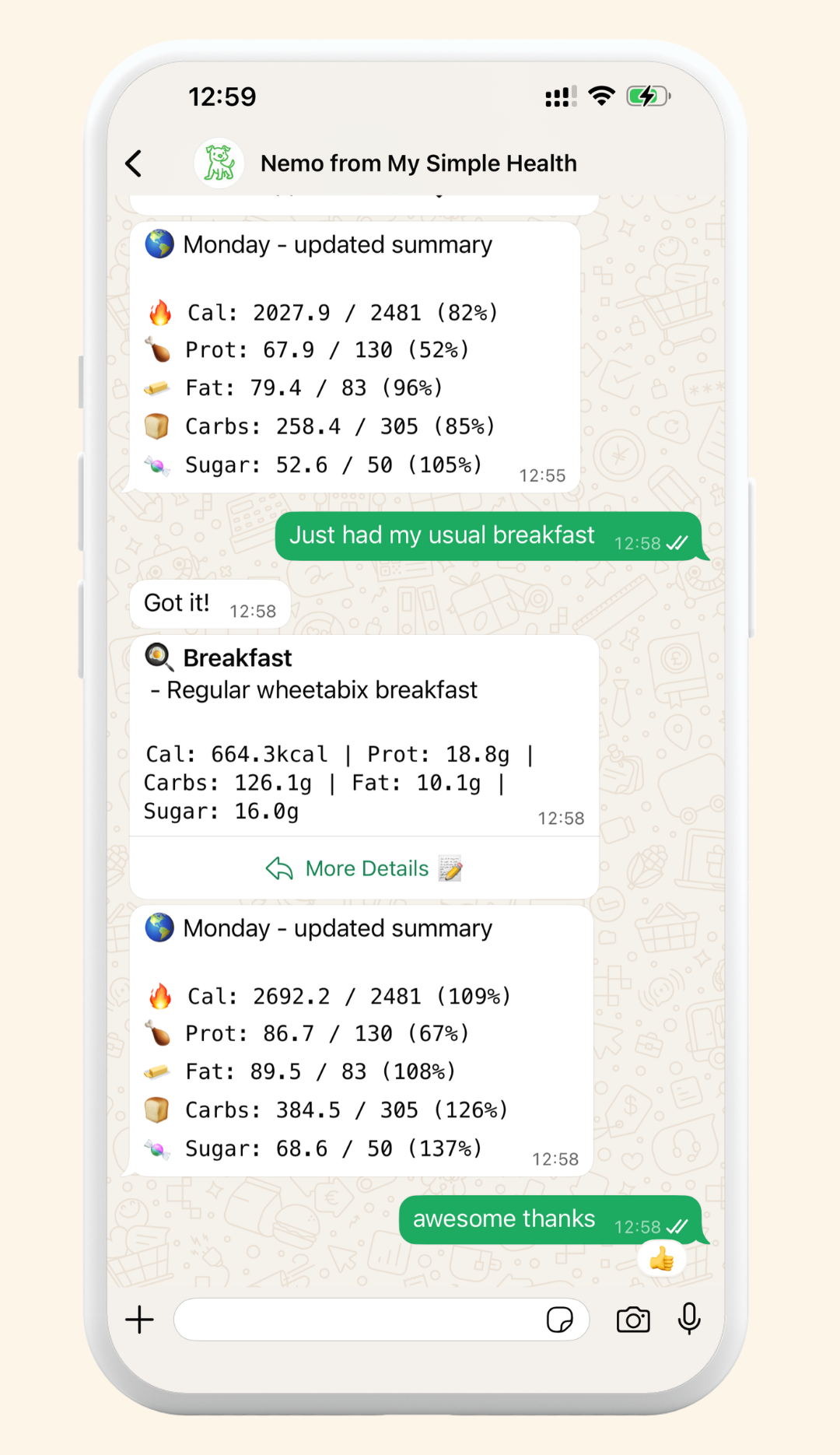Tap the message input field to type
The image size is (840, 1455).
(x=358, y=1320)
